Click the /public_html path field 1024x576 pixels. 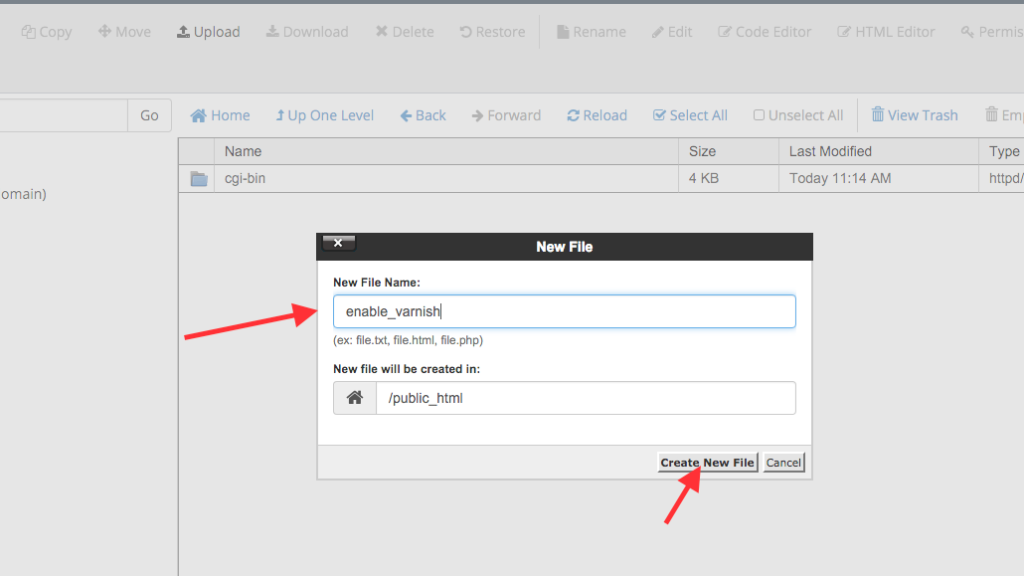pyautogui.click(x=586, y=398)
